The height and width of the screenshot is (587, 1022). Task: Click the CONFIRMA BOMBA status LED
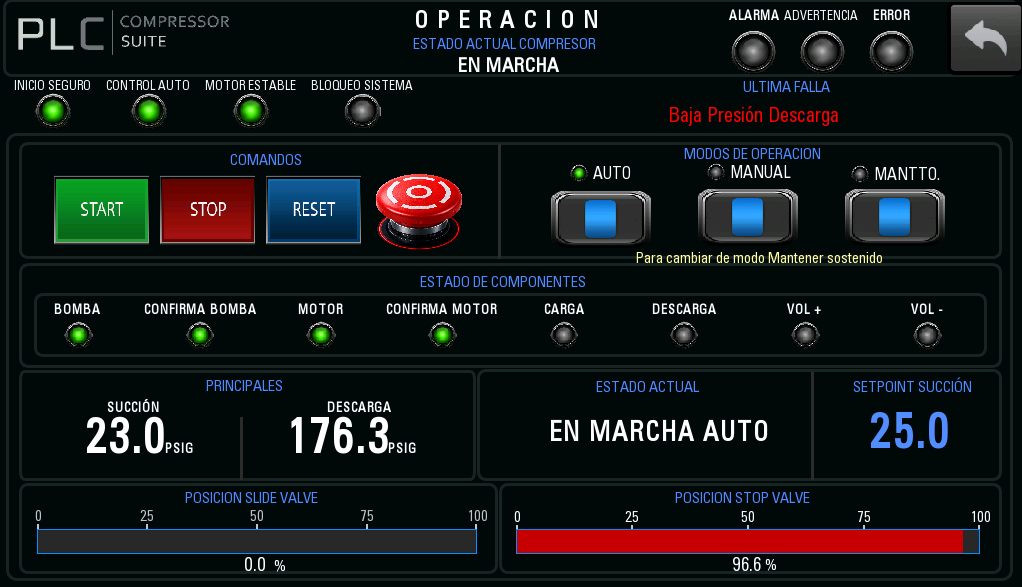coord(200,335)
